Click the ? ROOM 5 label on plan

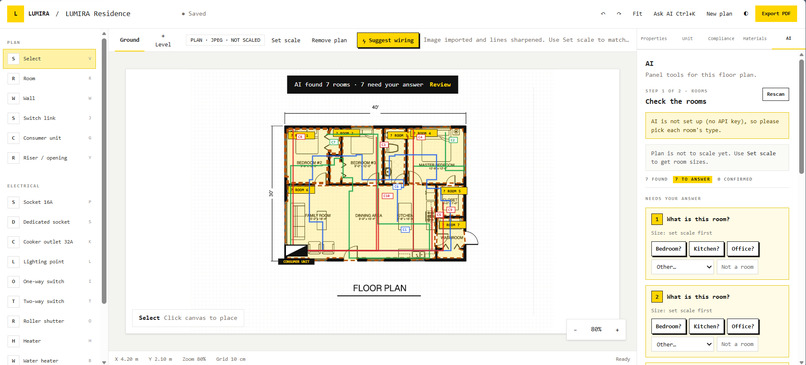(x=454, y=191)
